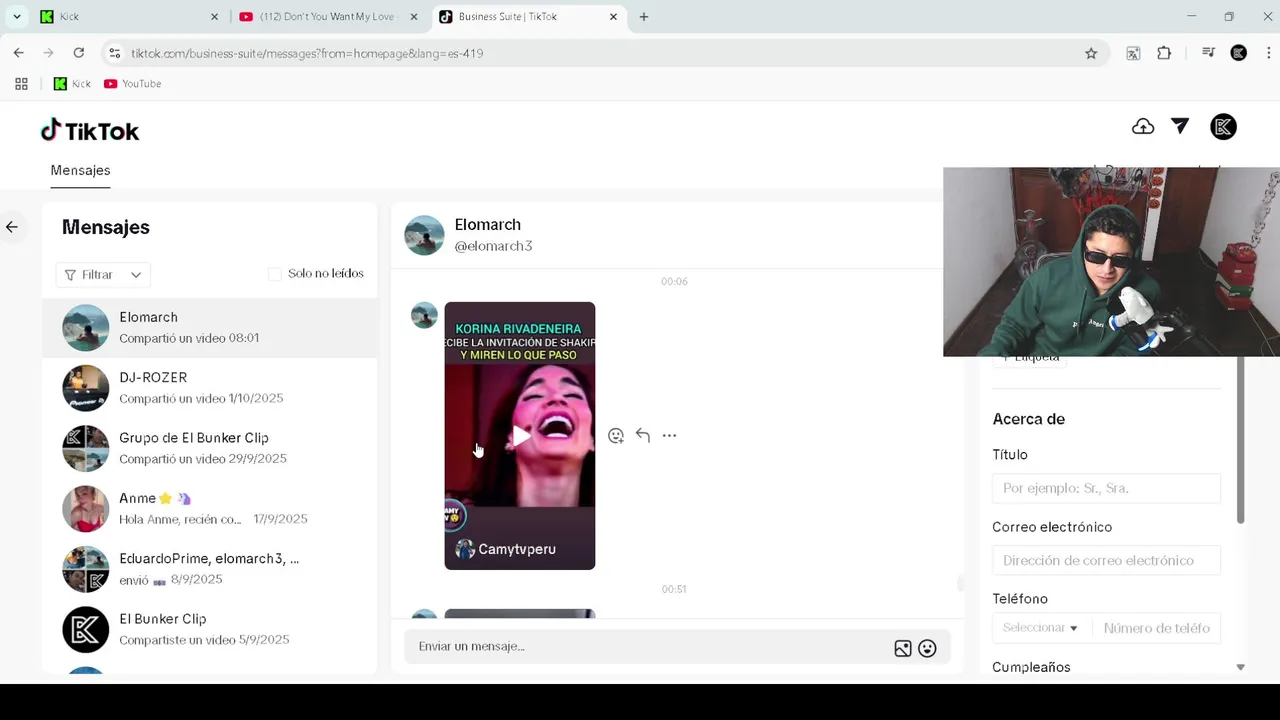Click the sender avatar beside video message
Screen dimensions: 1280x720
424,315
